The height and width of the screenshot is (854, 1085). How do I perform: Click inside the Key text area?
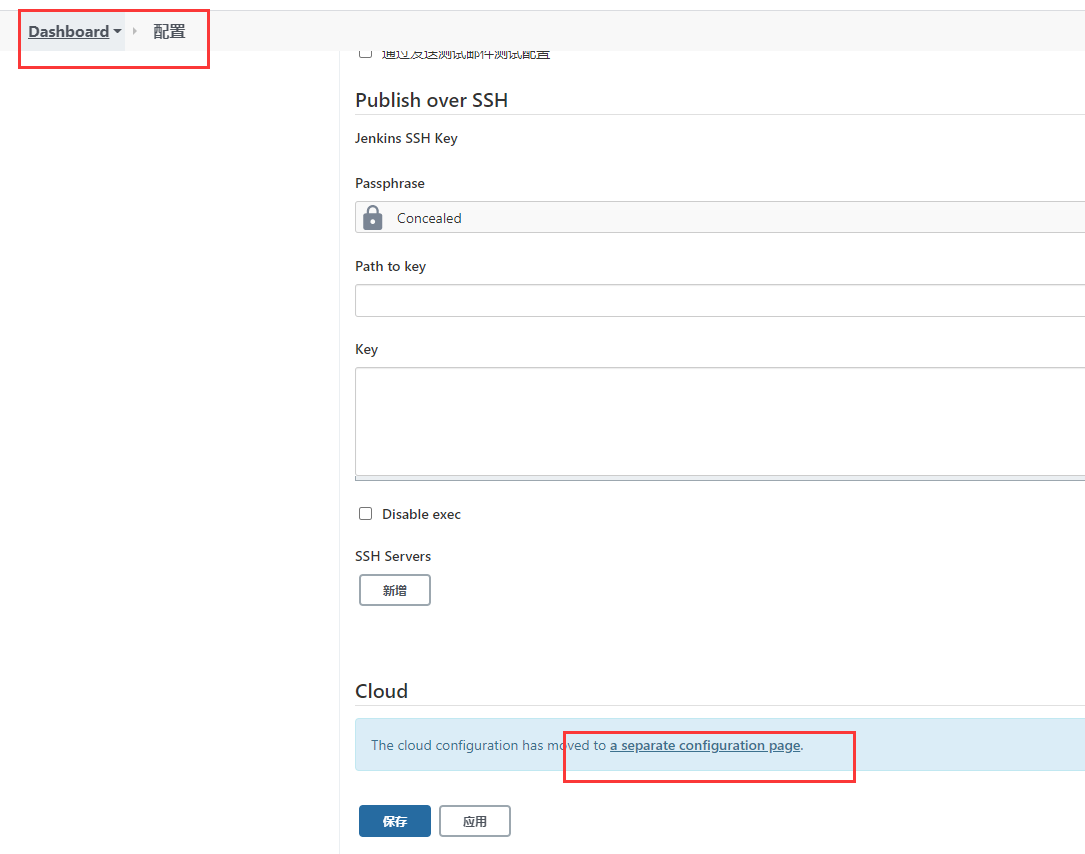pos(720,421)
